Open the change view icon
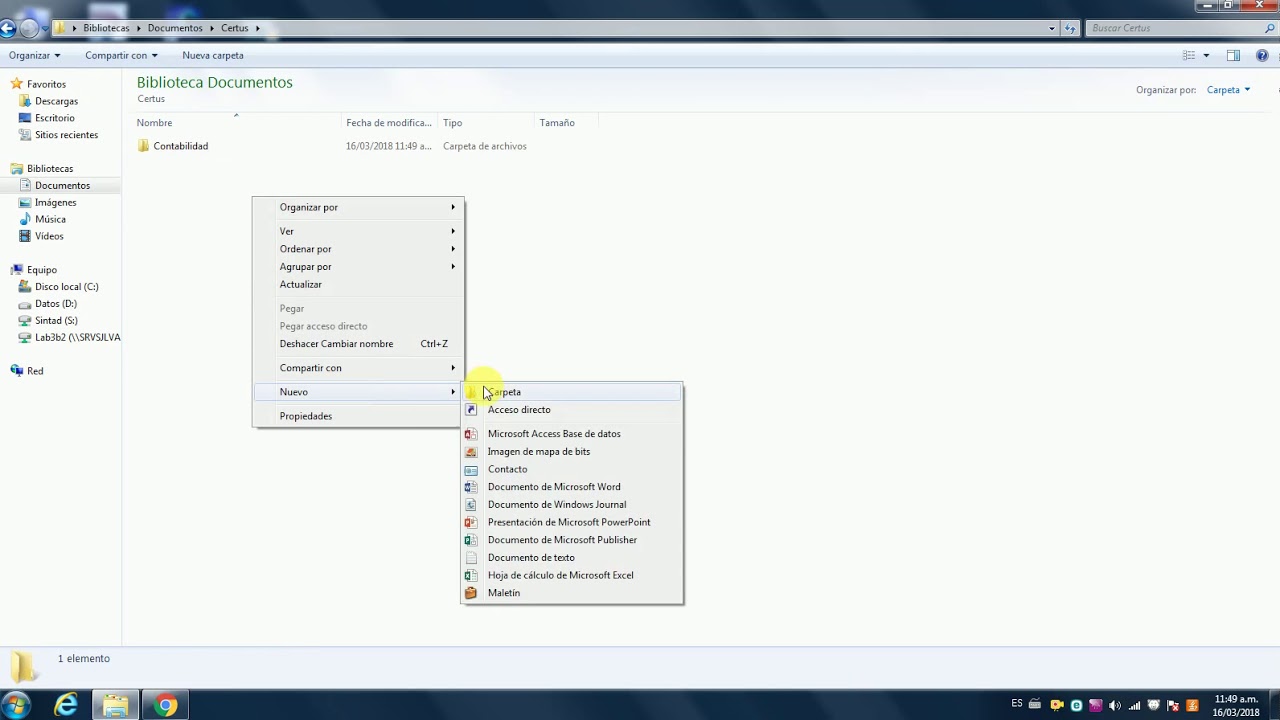 click(x=1189, y=55)
